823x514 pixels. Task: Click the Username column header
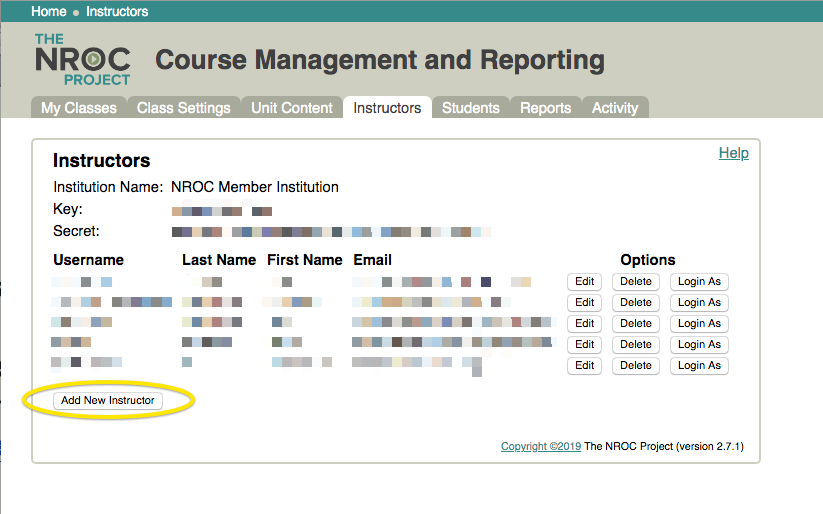(88, 260)
